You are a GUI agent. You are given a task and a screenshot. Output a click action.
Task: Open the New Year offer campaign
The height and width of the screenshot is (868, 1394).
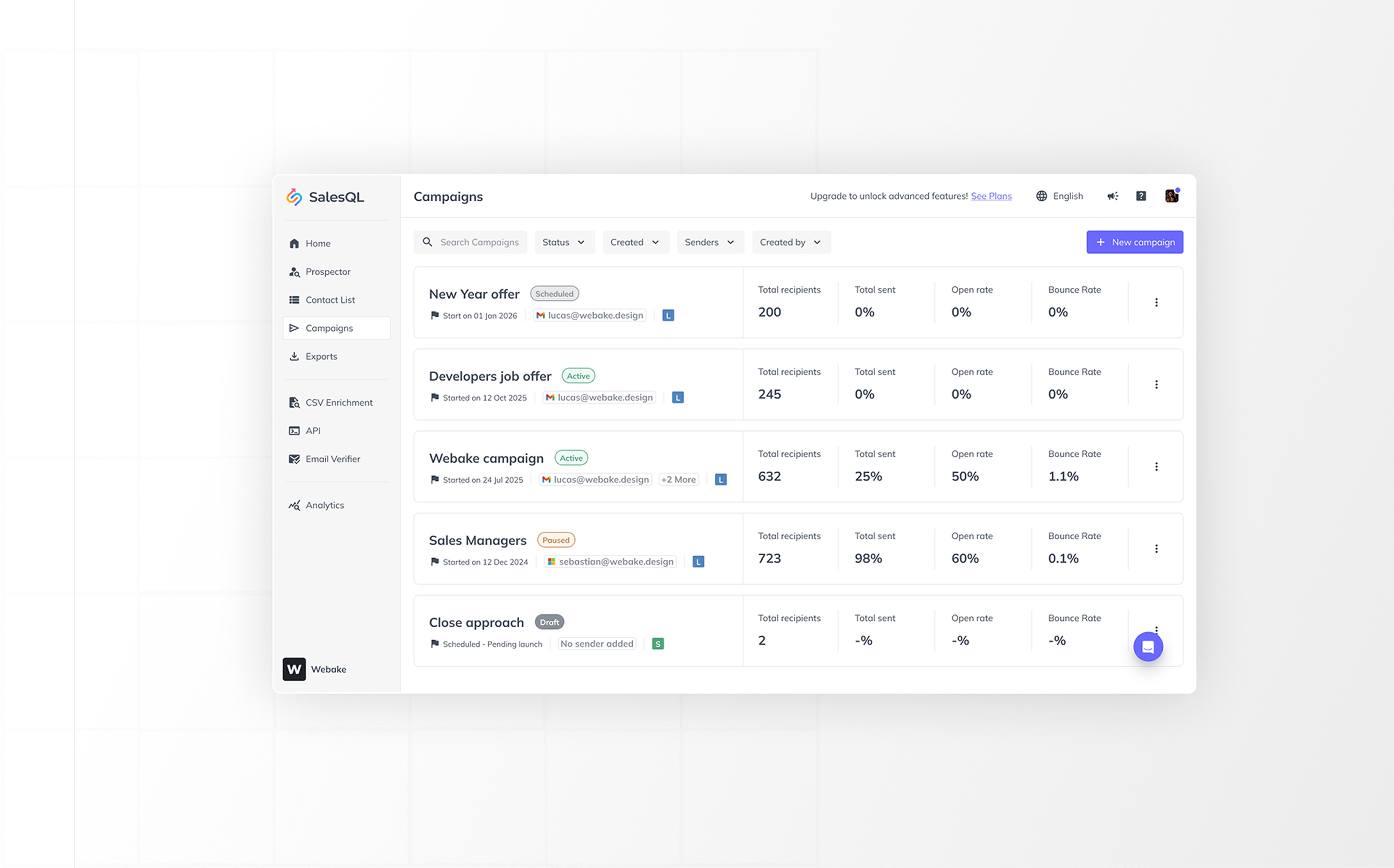tap(474, 294)
